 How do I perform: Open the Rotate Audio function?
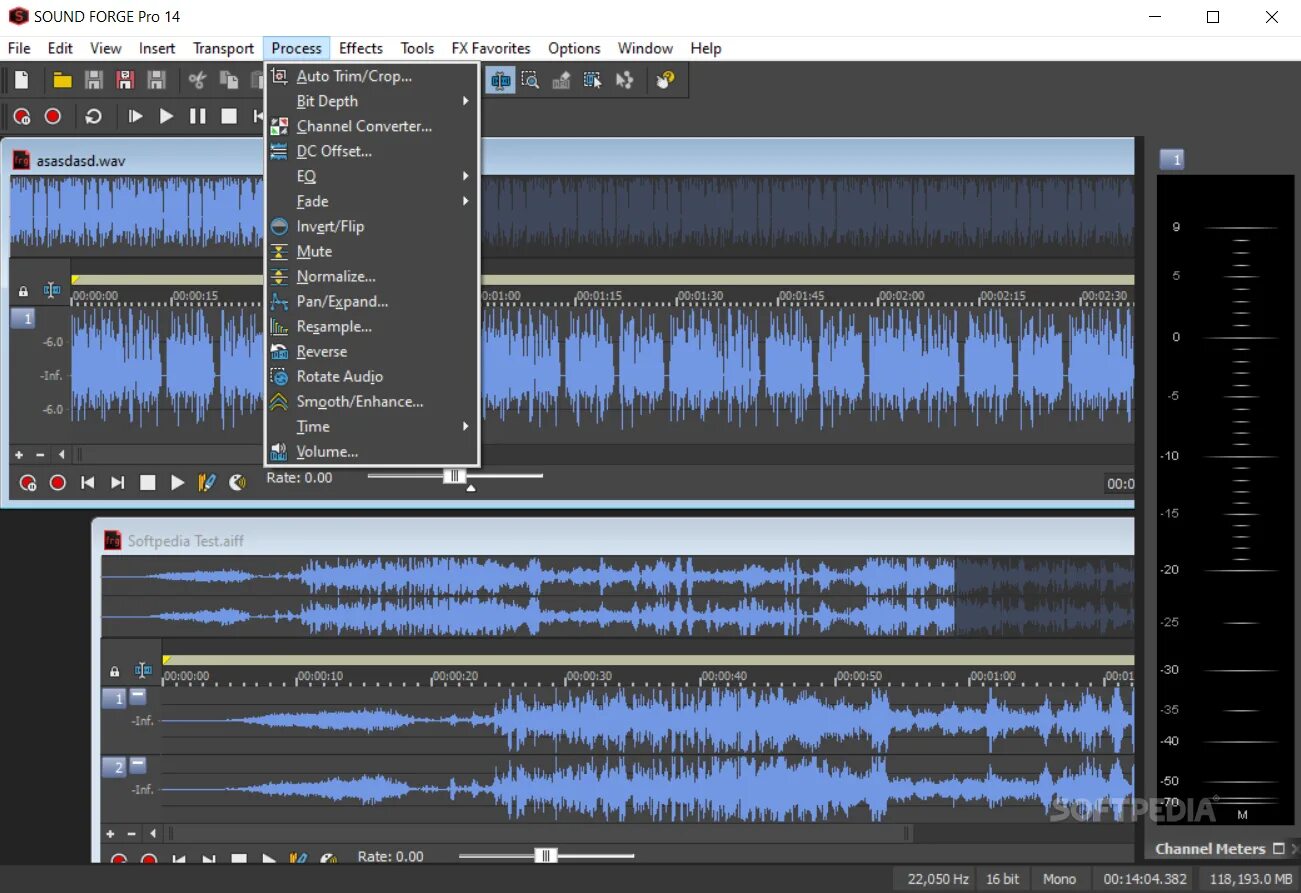(x=339, y=376)
